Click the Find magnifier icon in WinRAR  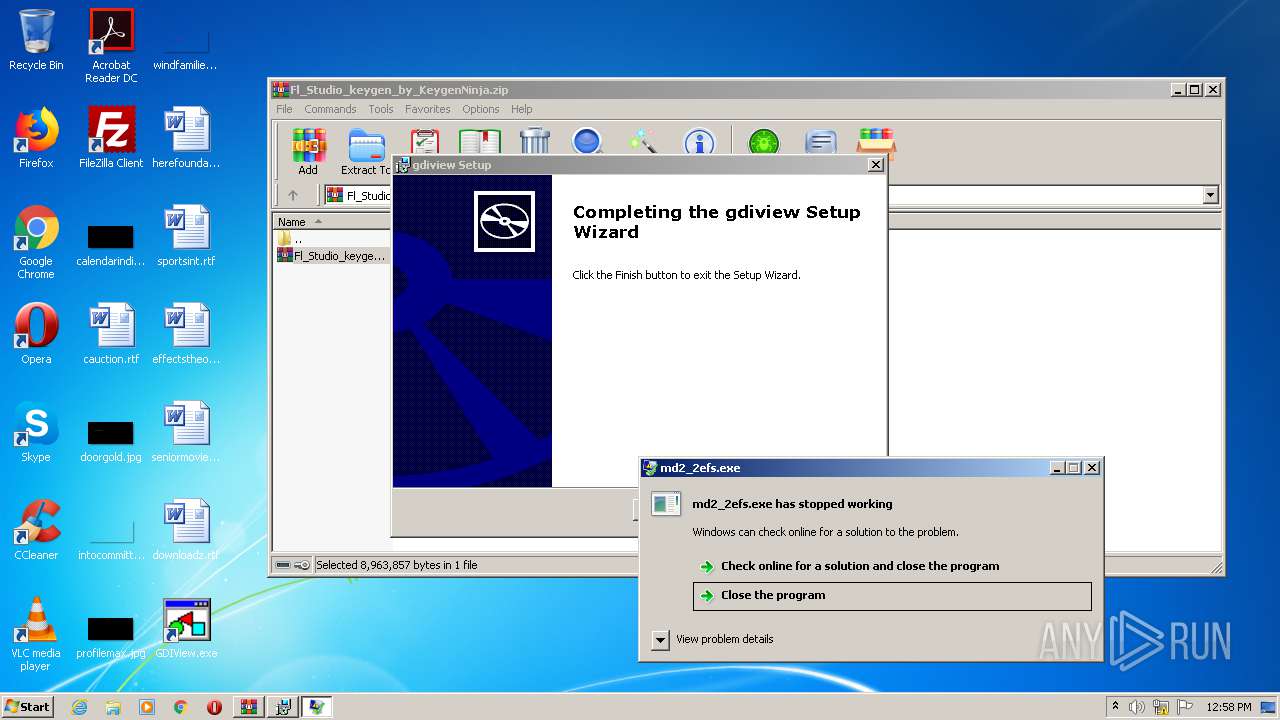pyautogui.click(x=587, y=141)
